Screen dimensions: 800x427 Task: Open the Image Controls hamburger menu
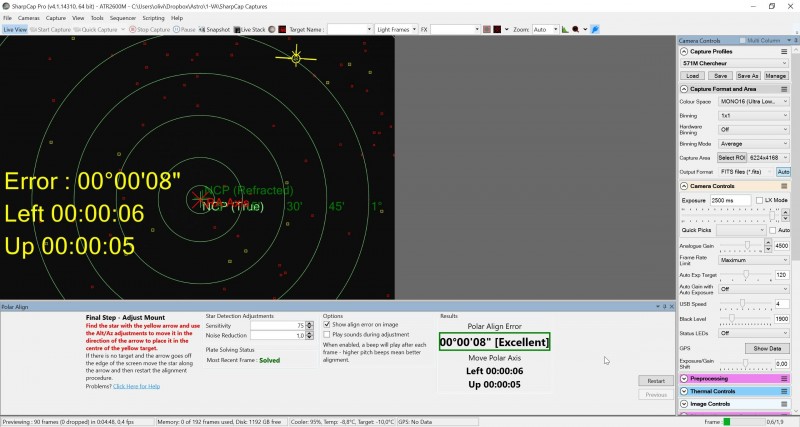(784, 404)
